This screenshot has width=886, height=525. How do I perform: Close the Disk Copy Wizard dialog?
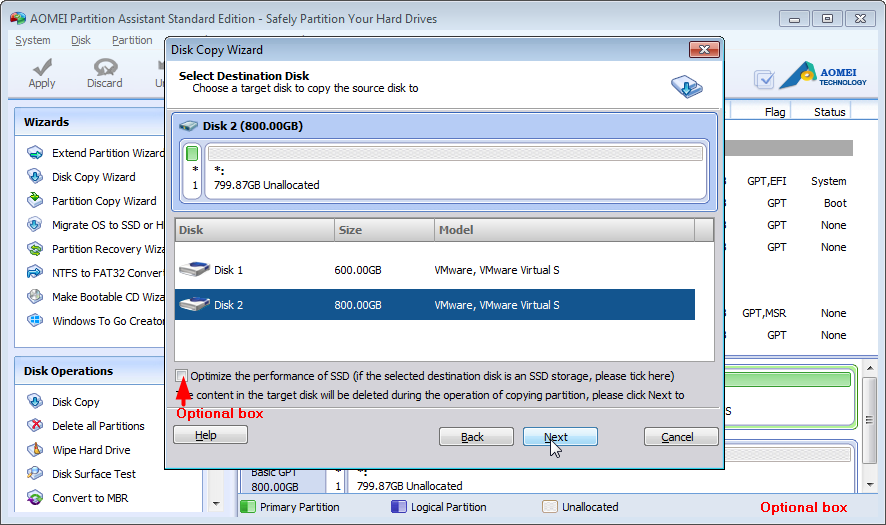pyautogui.click(x=704, y=50)
